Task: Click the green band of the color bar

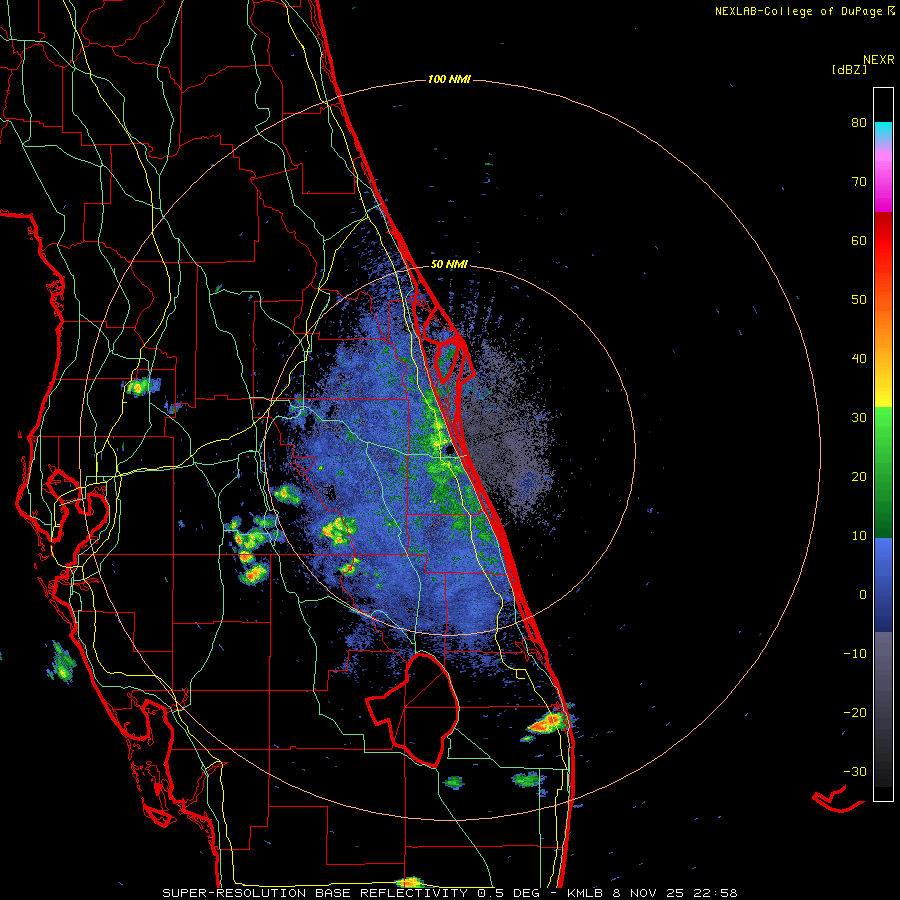Action: point(883,472)
